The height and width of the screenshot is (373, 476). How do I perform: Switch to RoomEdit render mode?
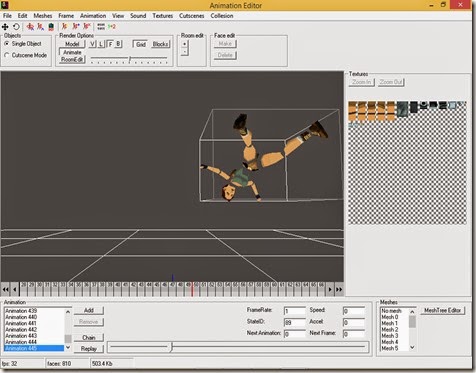(x=72, y=60)
